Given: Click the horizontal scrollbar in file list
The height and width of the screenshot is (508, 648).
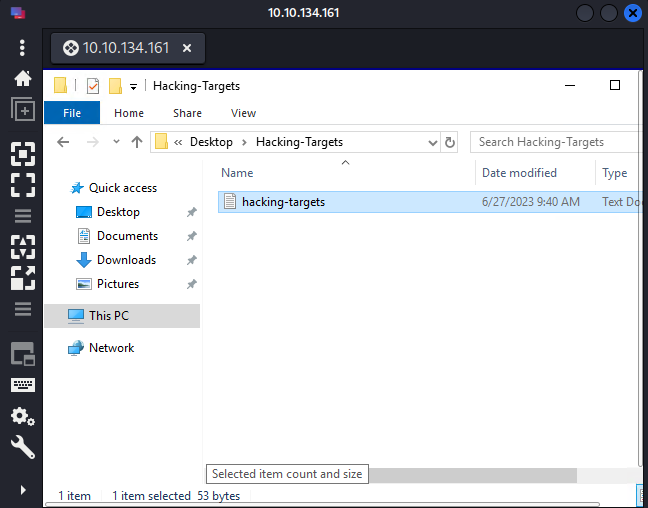Looking at the screenshot, I should click(473, 475).
